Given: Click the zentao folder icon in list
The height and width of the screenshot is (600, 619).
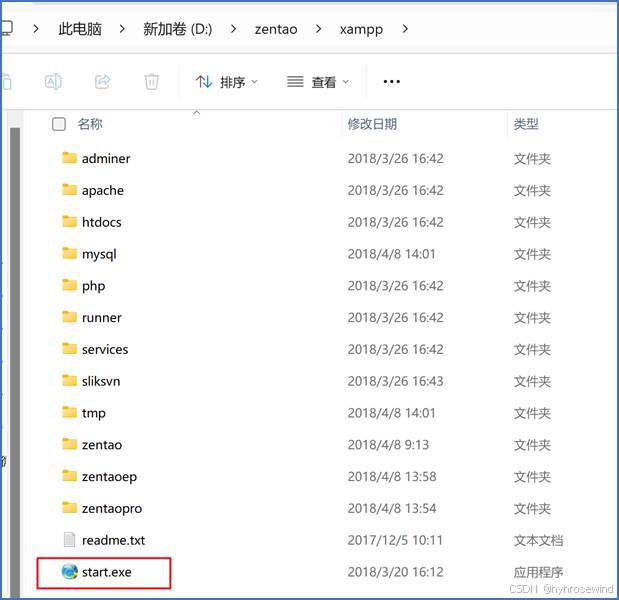Looking at the screenshot, I should 69,444.
